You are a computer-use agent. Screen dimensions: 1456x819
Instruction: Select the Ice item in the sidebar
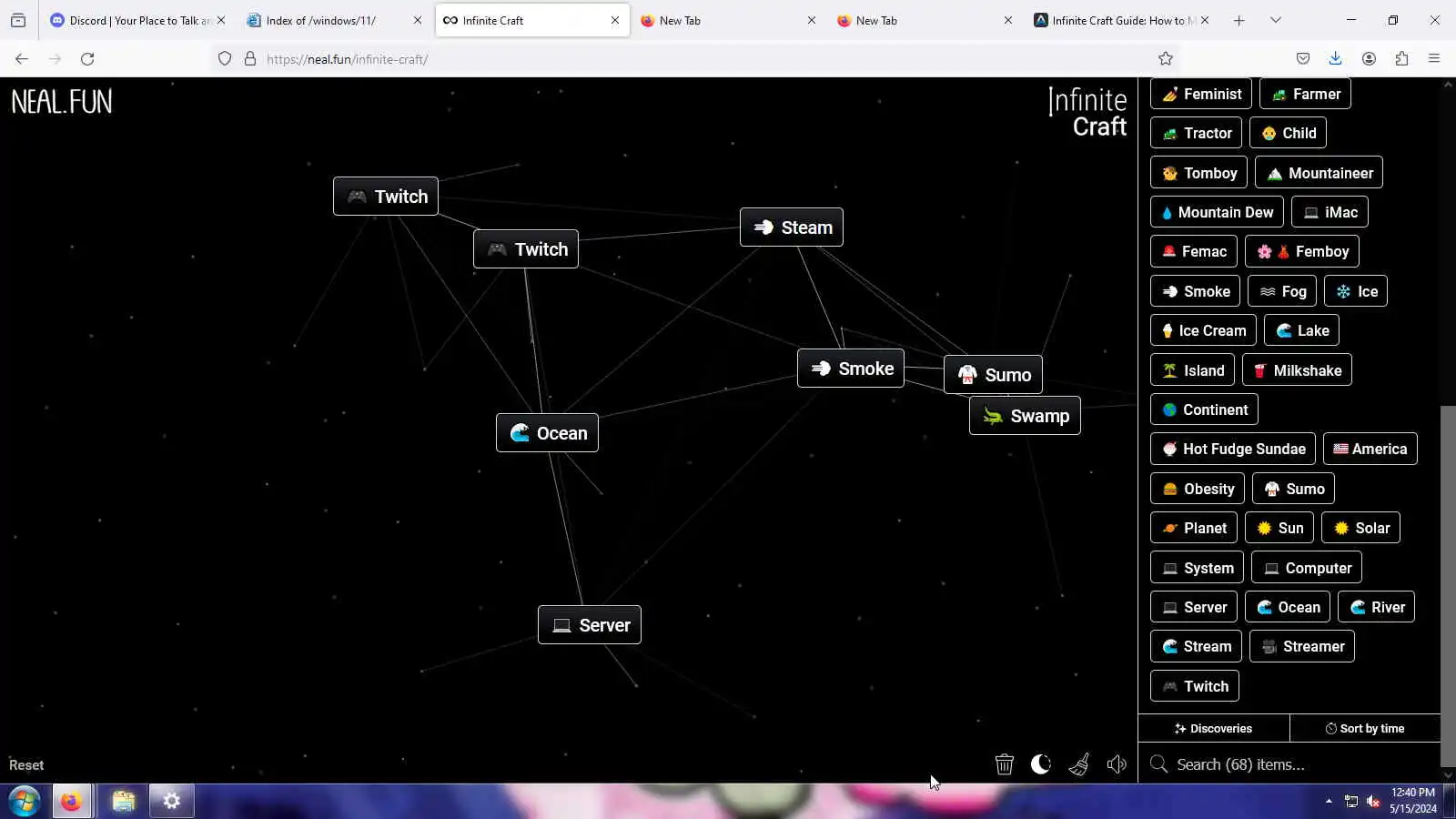[x=1356, y=291]
